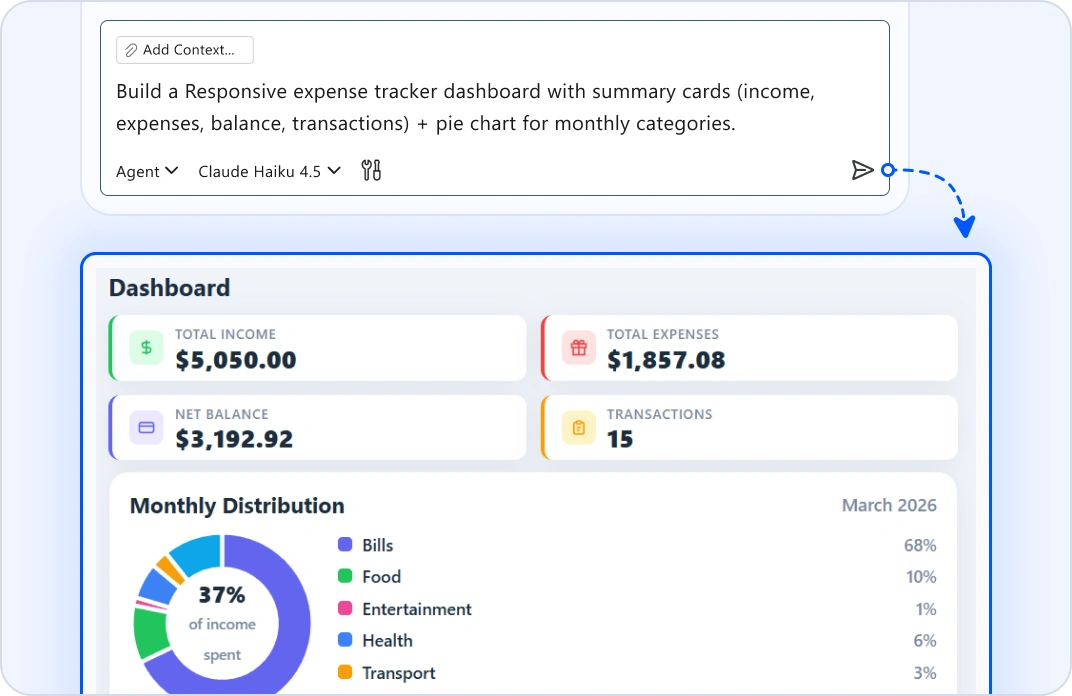Screen dimensions: 1072x696
Task: Select the $3,192.92 net balance value
Action: [234, 439]
